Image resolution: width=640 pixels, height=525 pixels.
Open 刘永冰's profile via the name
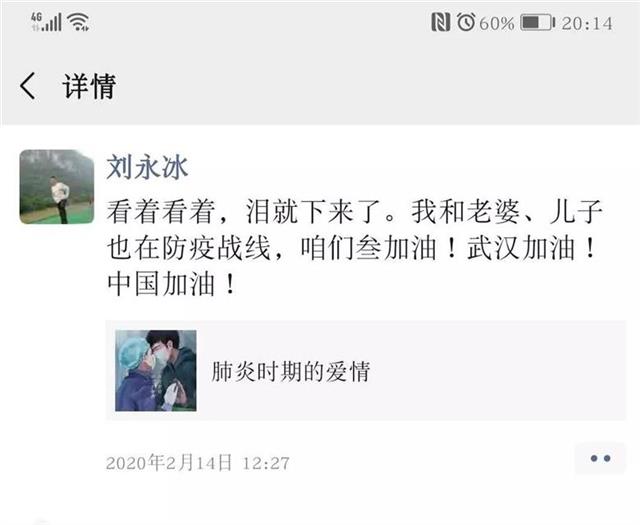[x=147, y=167]
